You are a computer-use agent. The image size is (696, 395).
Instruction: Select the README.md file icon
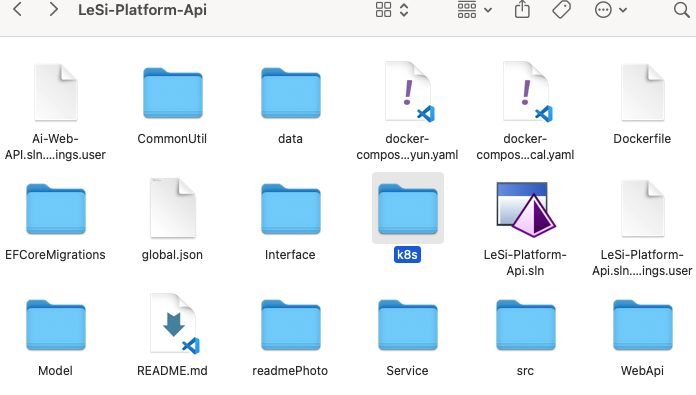(x=174, y=324)
